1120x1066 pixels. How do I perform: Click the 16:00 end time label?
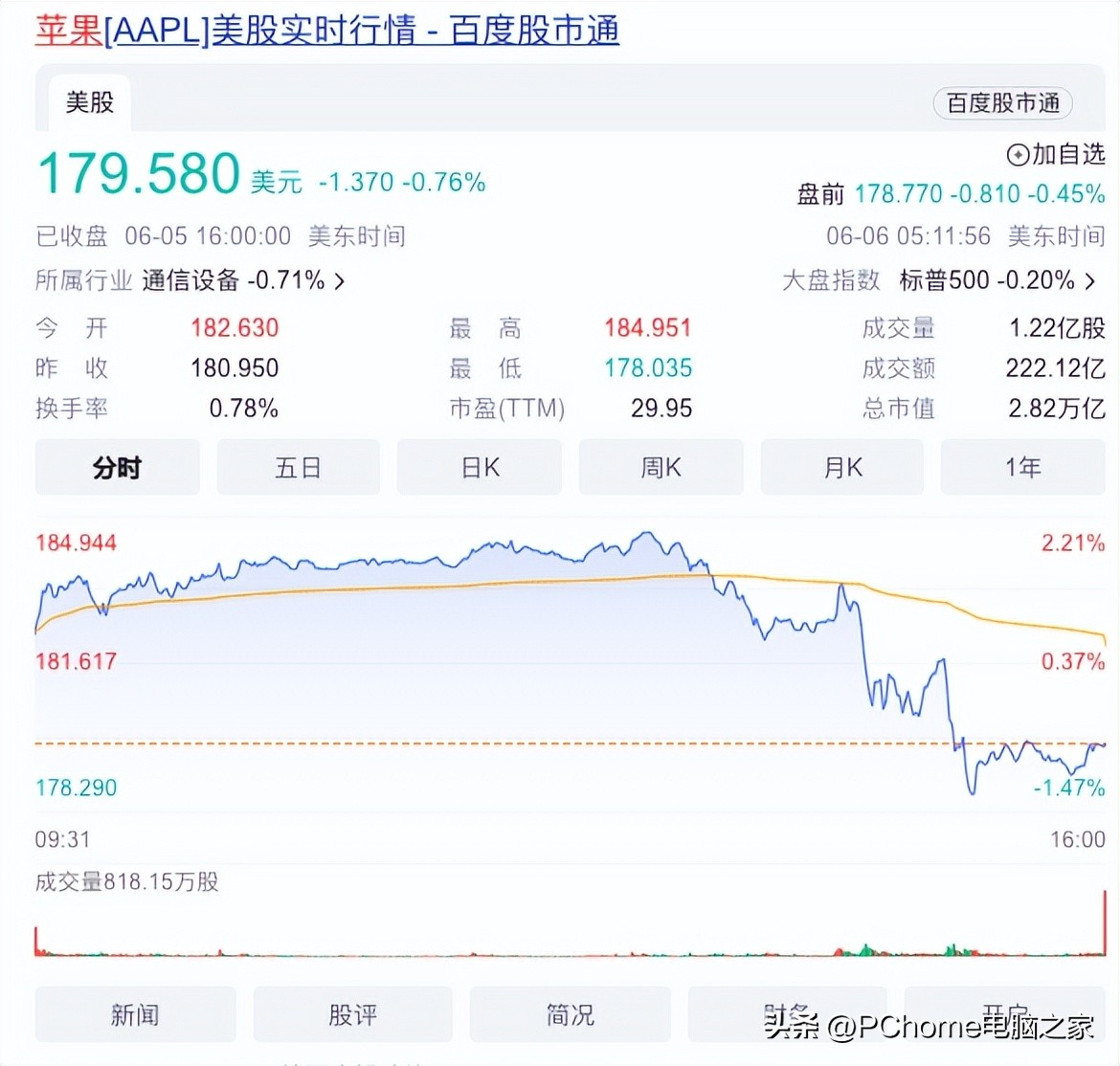(1078, 839)
